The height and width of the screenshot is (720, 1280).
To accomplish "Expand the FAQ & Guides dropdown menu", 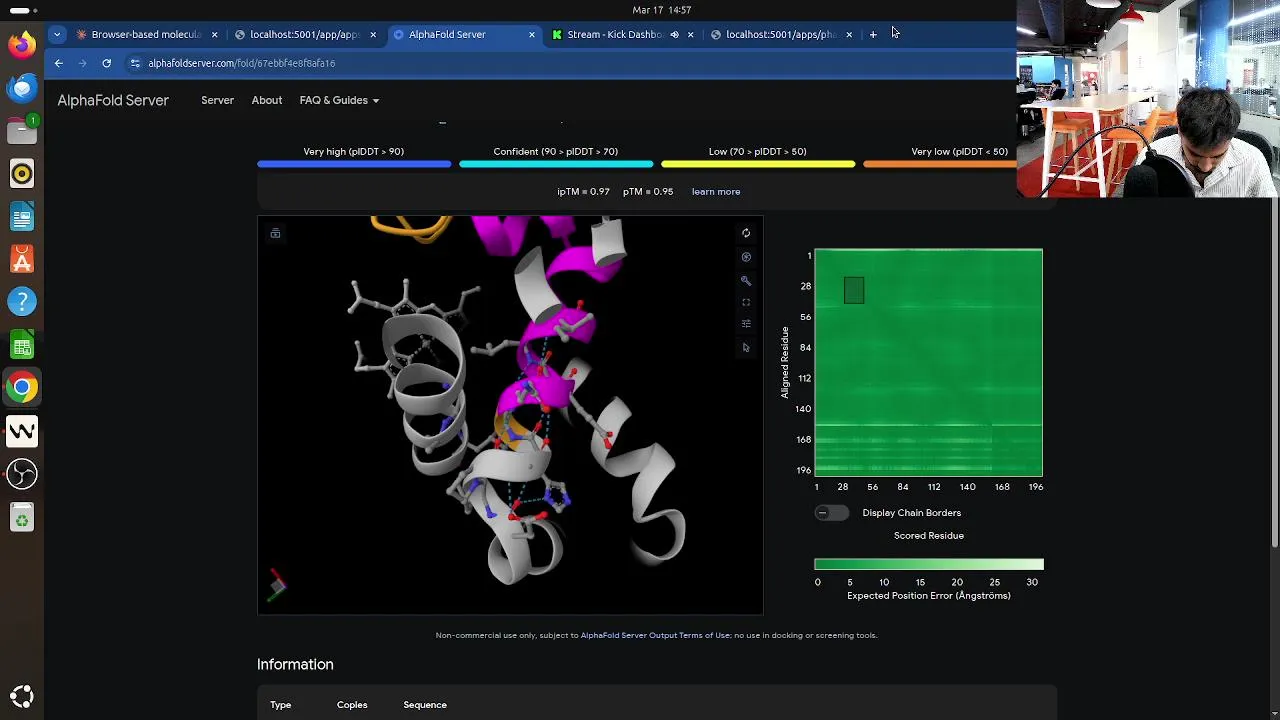I will pyautogui.click(x=339, y=100).
